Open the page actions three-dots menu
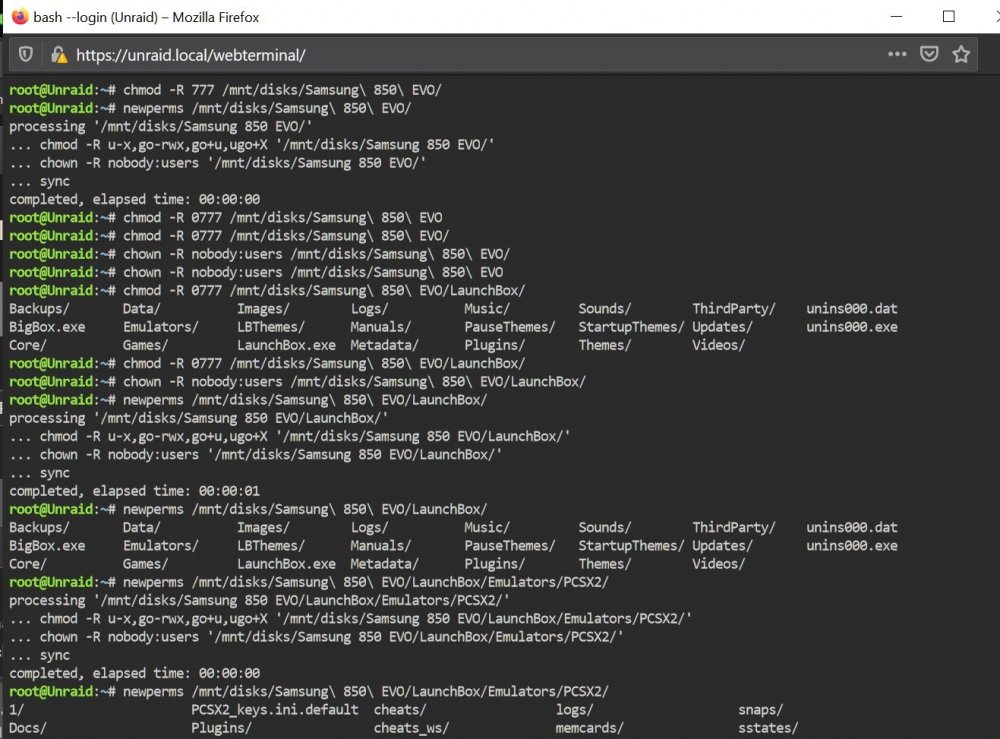Viewport: 1000px width, 739px height. tap(897, 54)
